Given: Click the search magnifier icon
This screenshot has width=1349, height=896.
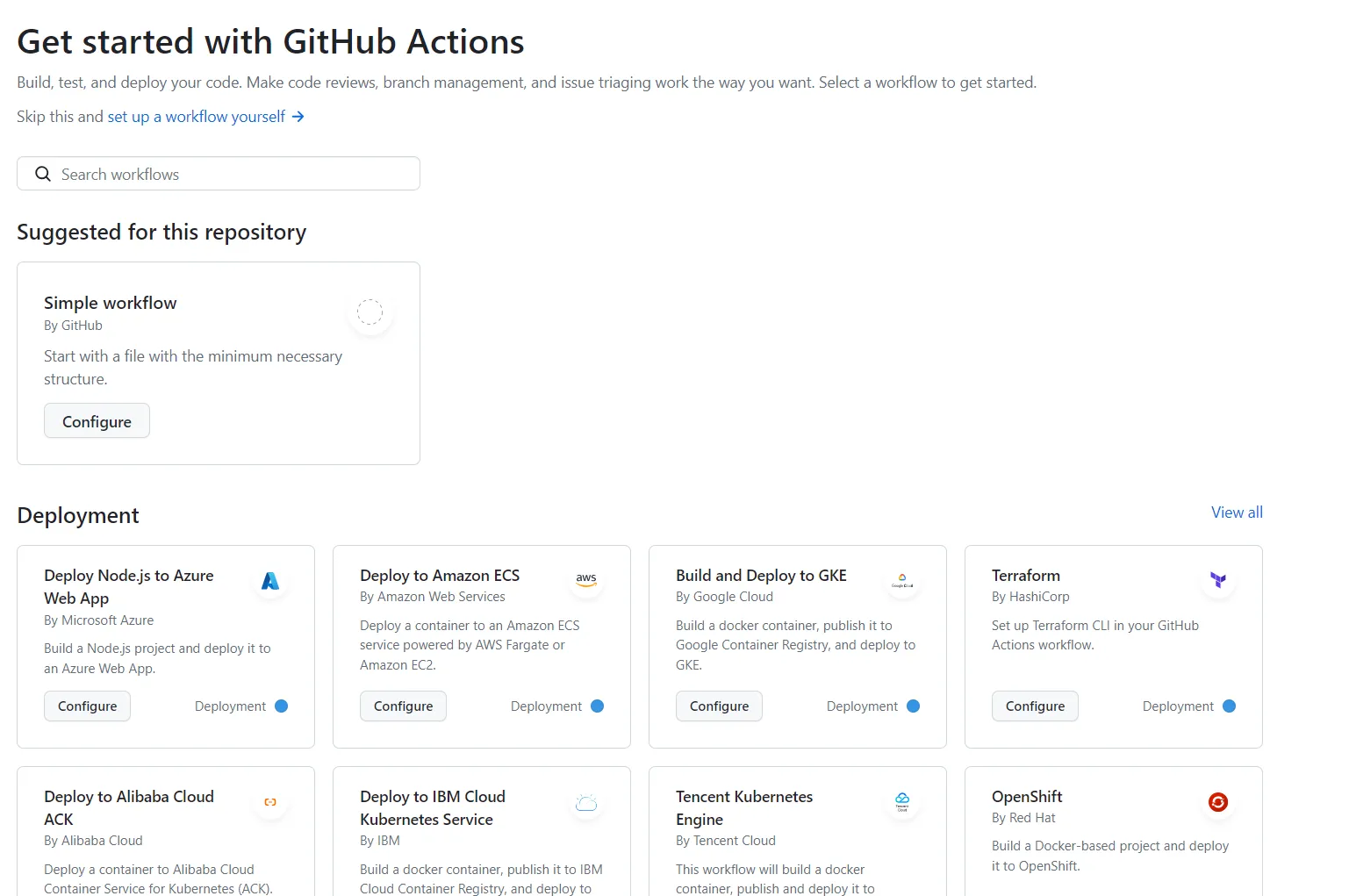Looking at the screenshot, I should pos(42,174).
